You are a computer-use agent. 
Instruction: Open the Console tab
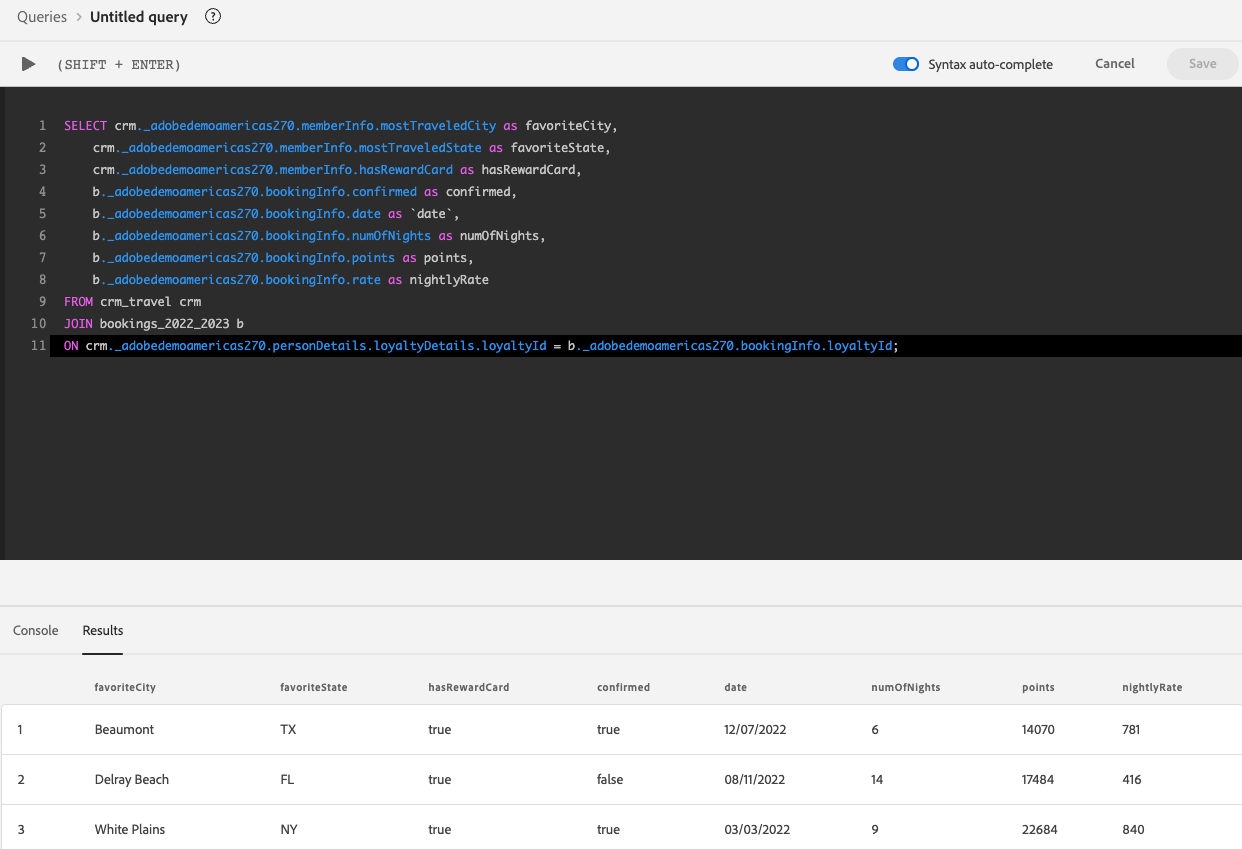pos(36,630)
